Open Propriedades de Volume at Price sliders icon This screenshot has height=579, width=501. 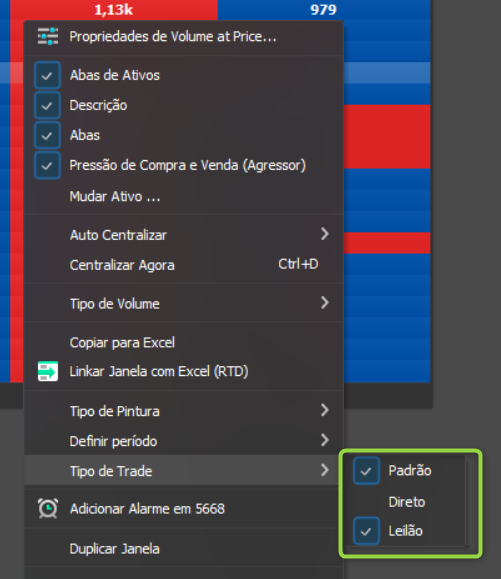pos(48,36)
